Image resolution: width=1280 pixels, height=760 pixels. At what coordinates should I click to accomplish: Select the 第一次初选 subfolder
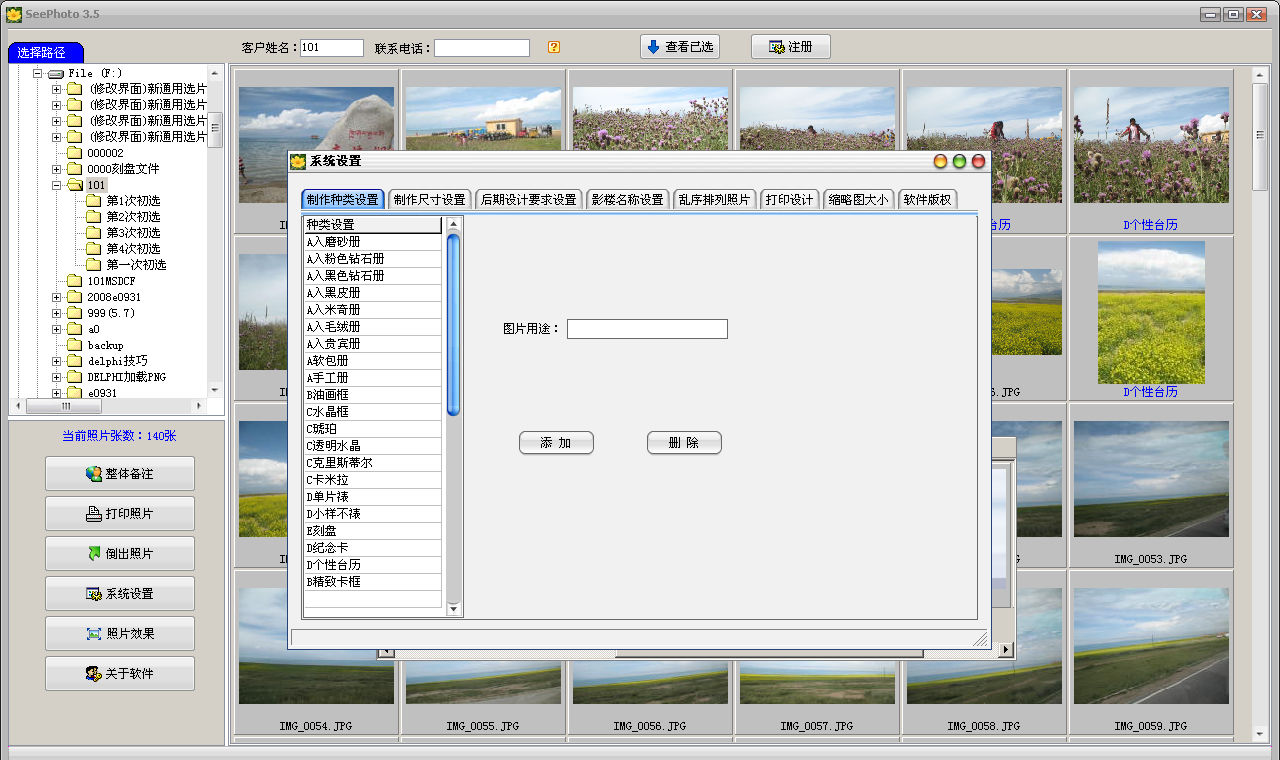tap(136, 265)
